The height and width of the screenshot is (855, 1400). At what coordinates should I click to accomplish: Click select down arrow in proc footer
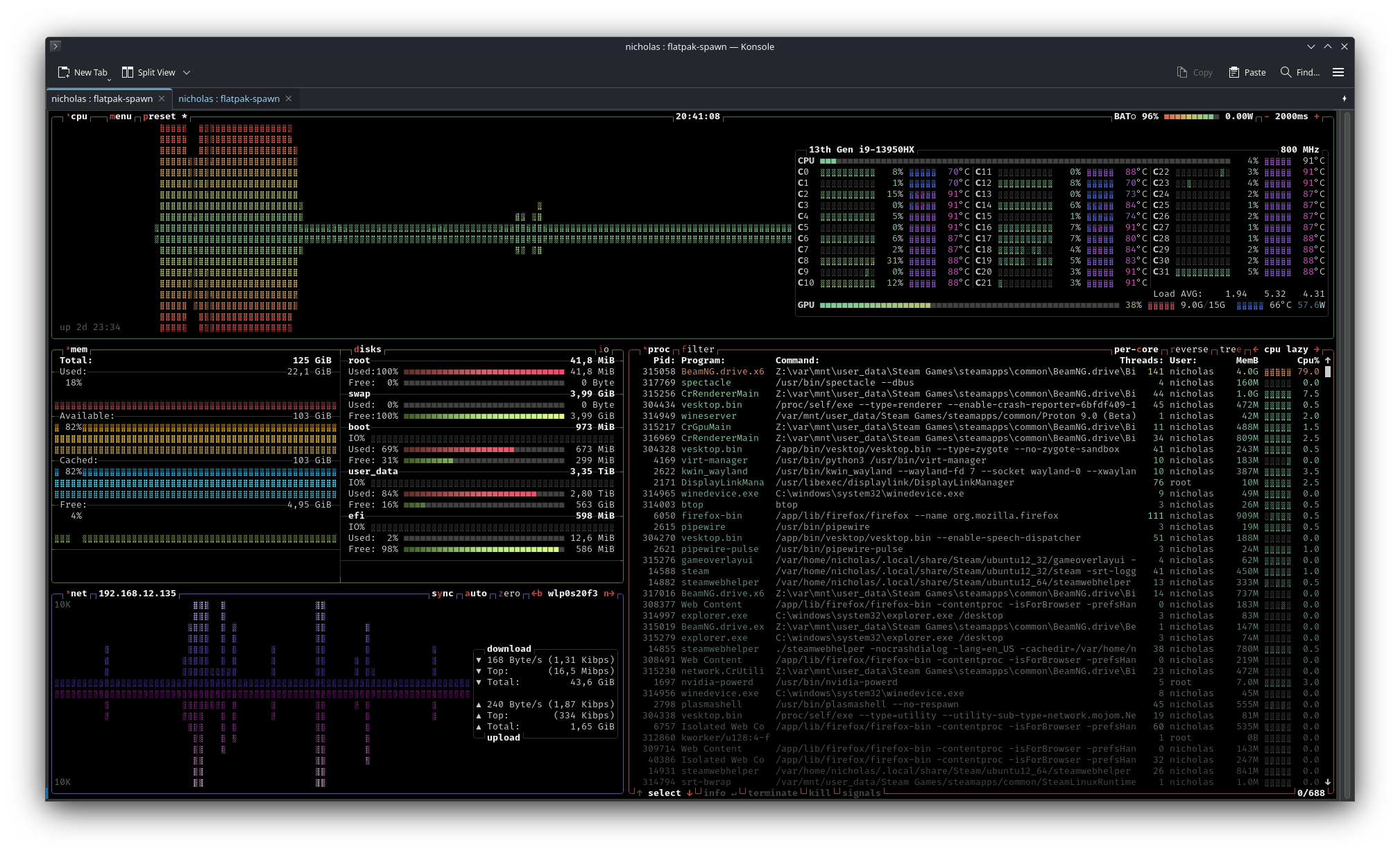(690, 793)
